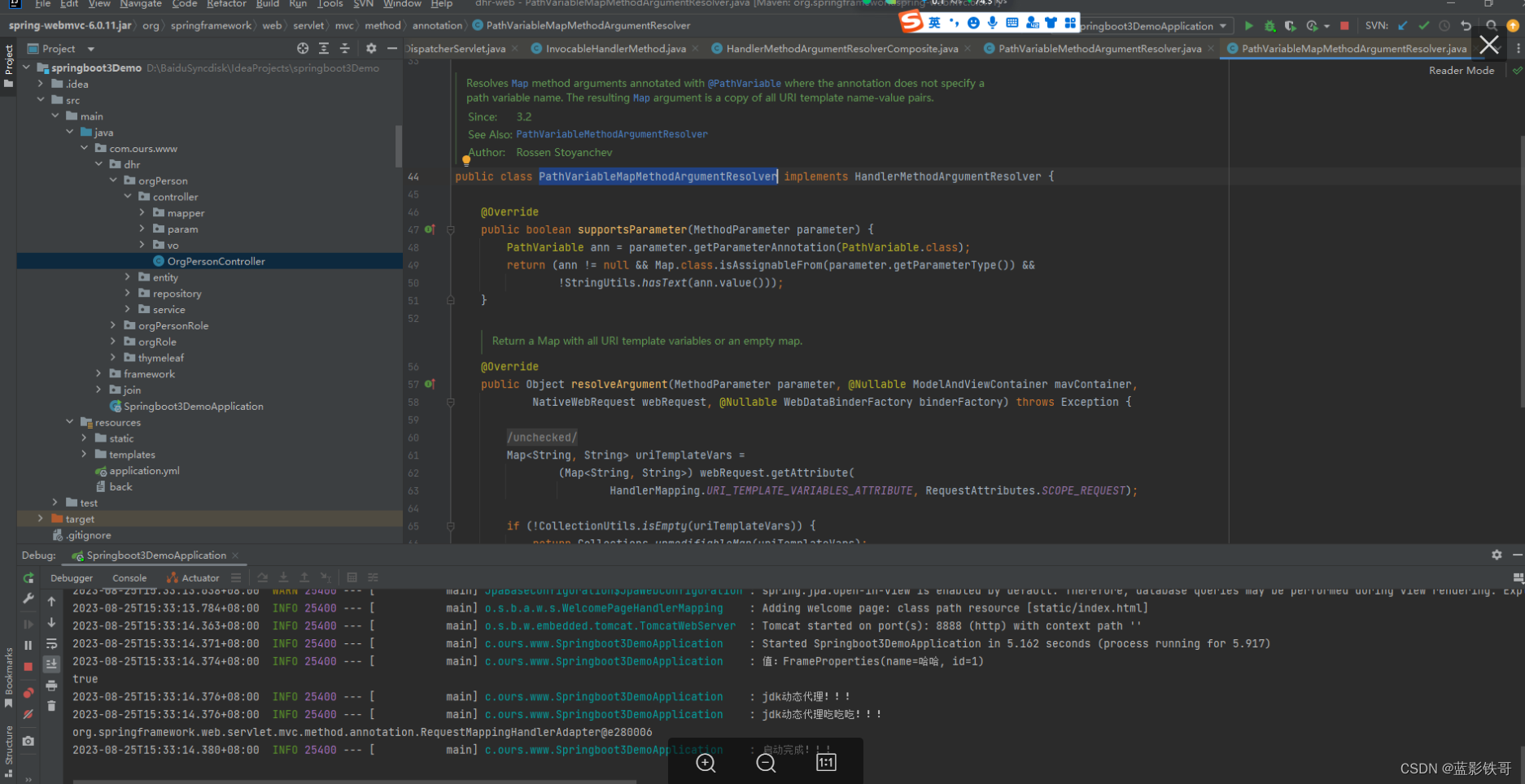1525x784 pixels.
Task: Toggle soft-wrap in the console
Action: (x=51, y=643)
